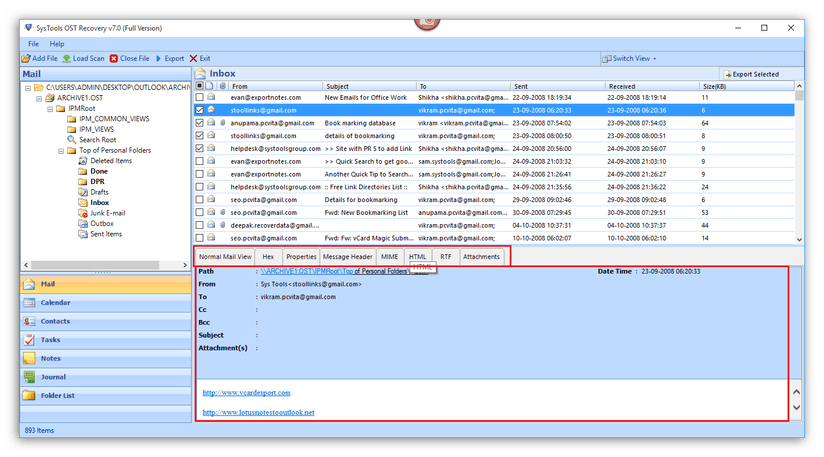The image size is (824, 457).
Task: Click the Add File toolbar icon
Action: coord(26,58)
